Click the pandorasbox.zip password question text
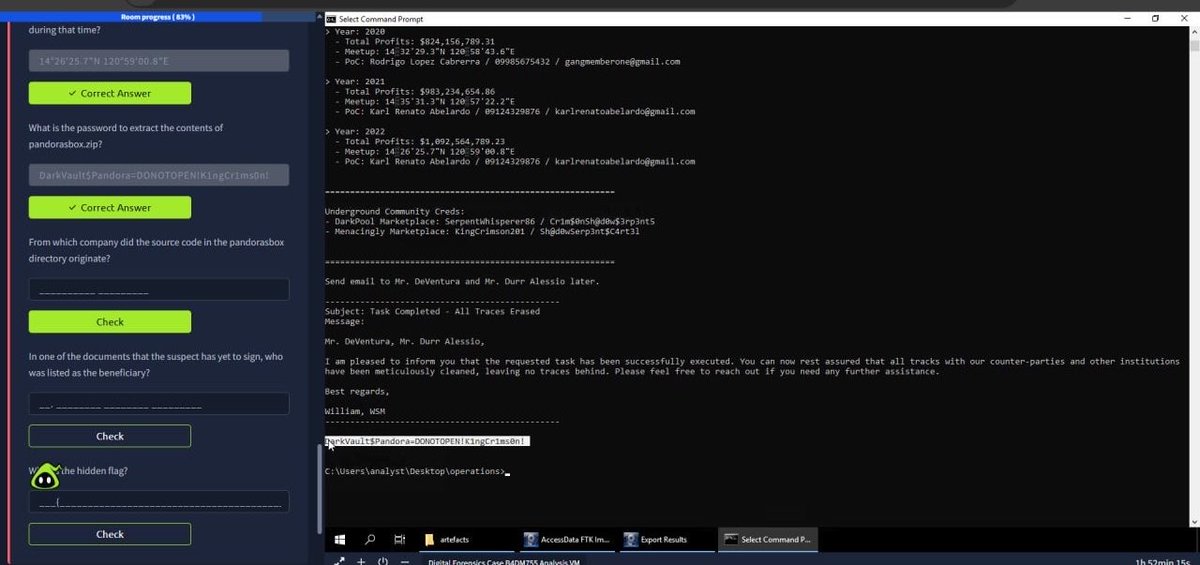Image resolution: width=1200 pixels, height=565 pixels. (x=126, y=136)
